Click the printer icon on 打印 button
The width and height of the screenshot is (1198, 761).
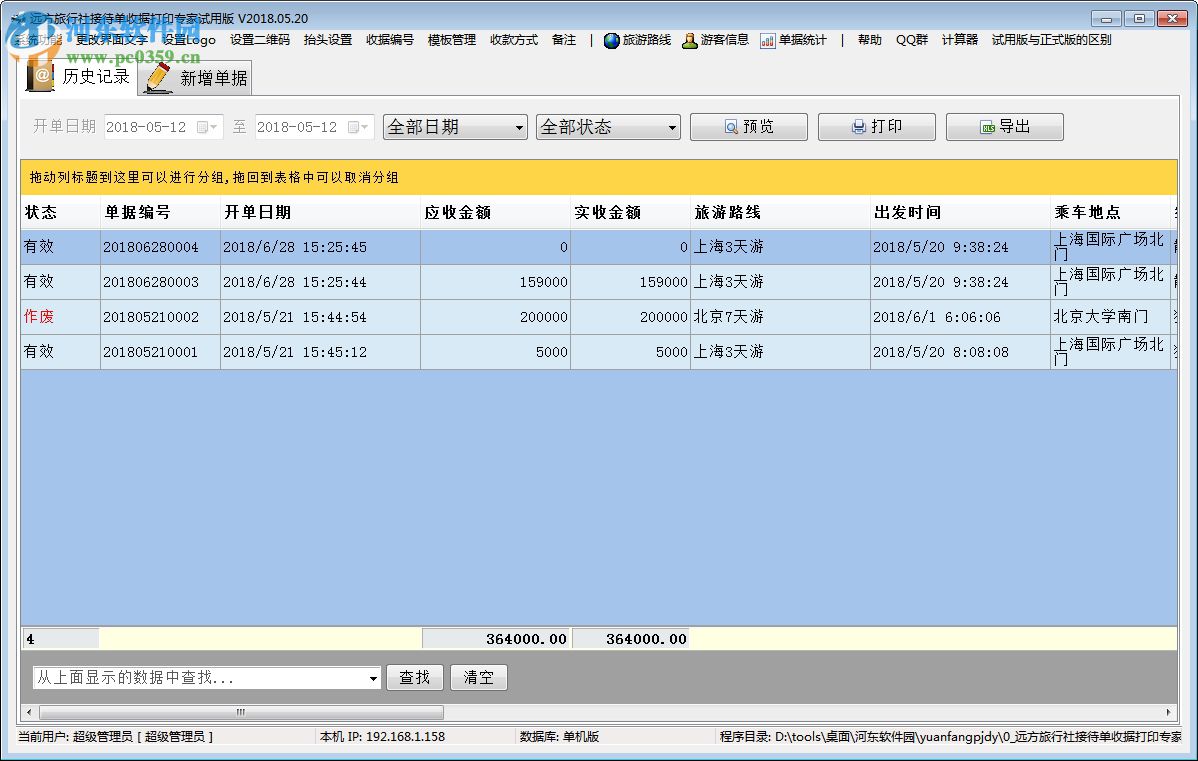[859, 126]
